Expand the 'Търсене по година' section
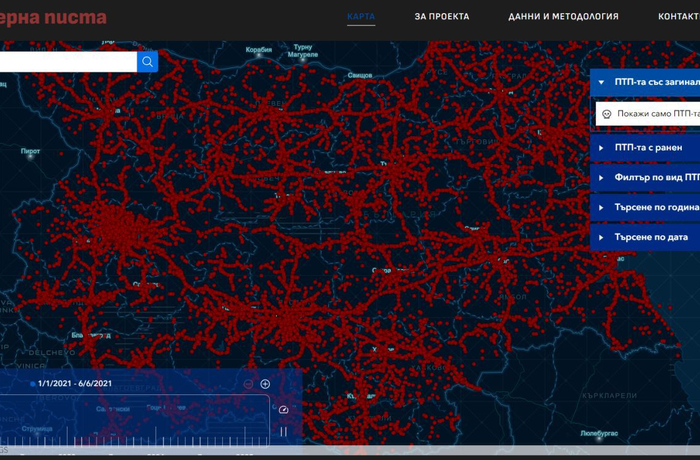This screenshot has height=460, width=700. (x=645, y=207)
